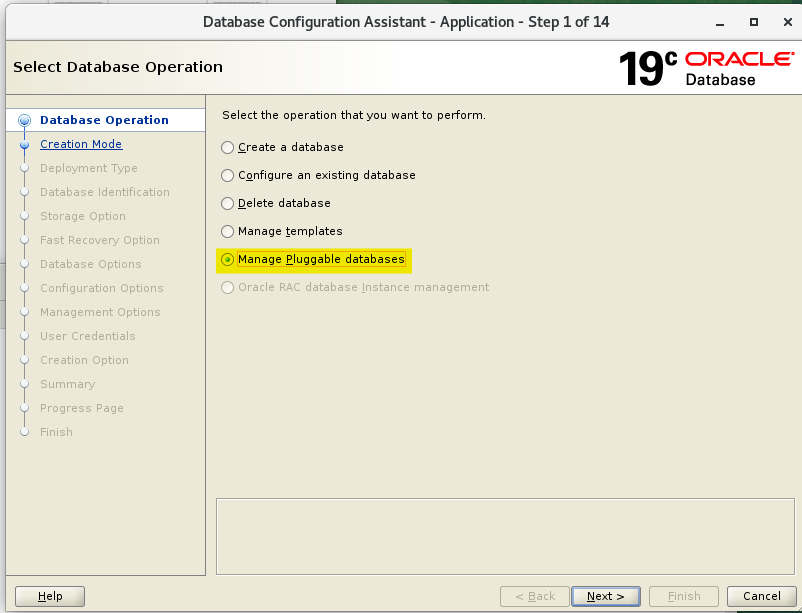This screenshot has width=802, height=613.
Task: Choose Configure an existing database
Action: pyautogui.click(x=318, y=176)
